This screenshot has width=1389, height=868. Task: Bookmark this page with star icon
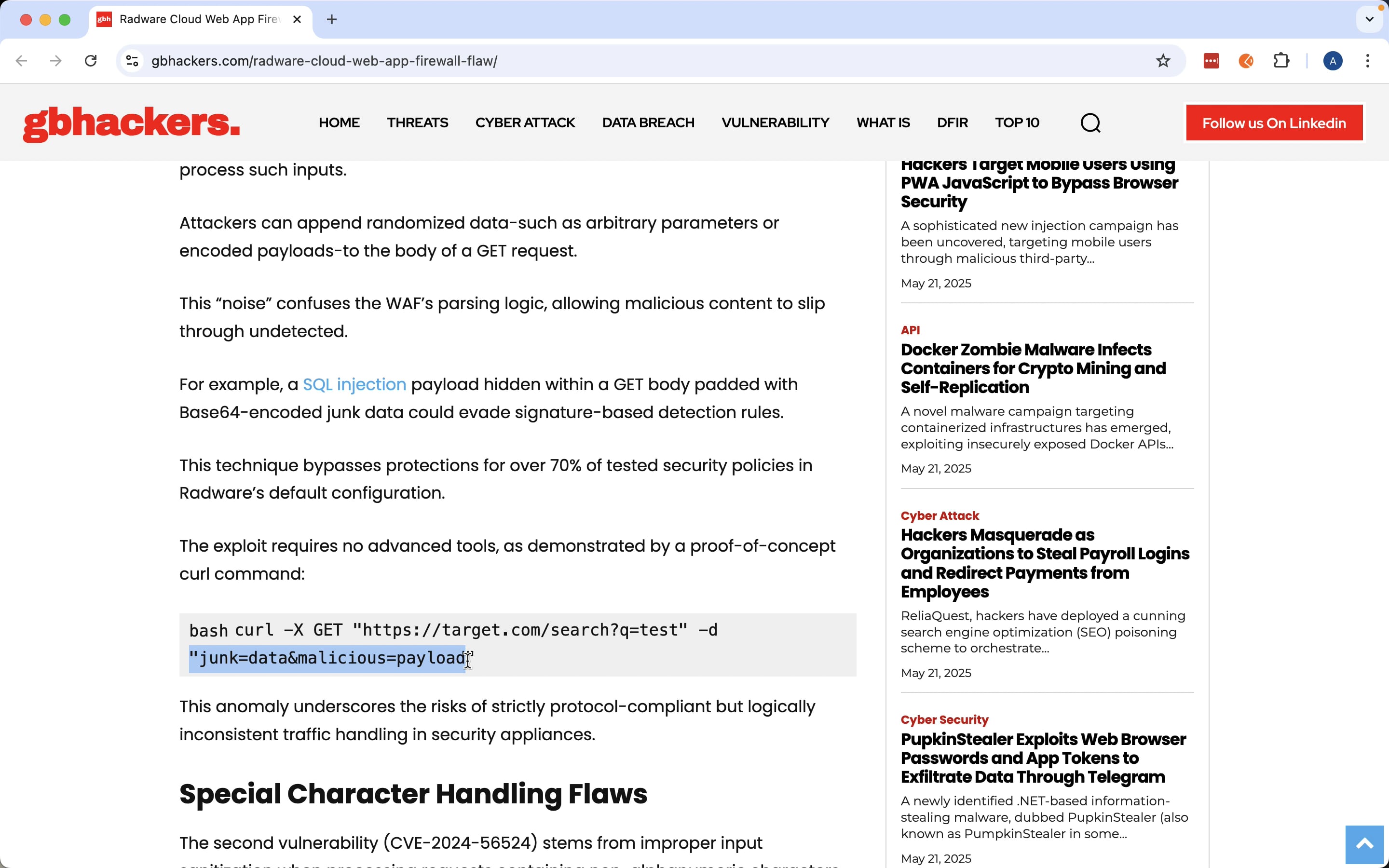(x=1163, y=61)
